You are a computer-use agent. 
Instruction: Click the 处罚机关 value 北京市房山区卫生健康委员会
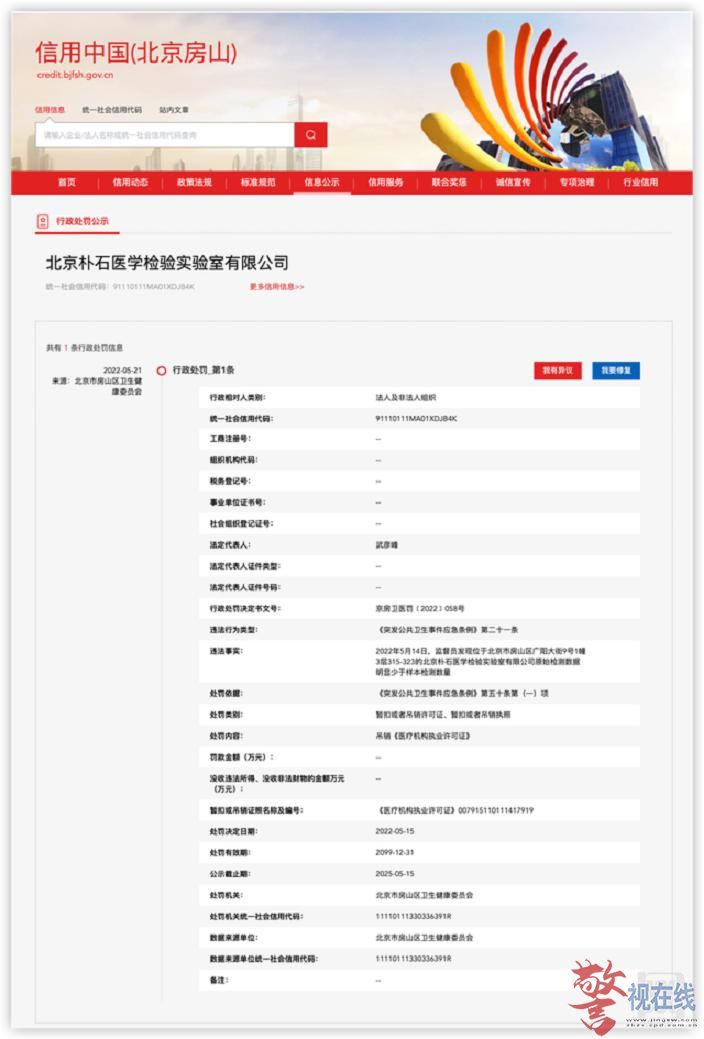tap(424, 895)
